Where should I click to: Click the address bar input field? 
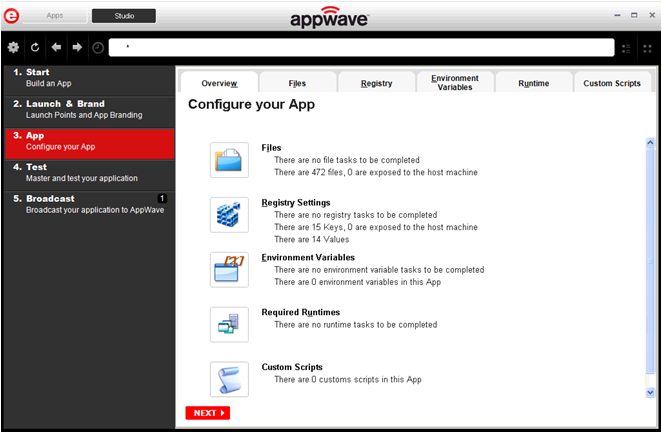click(x=361, y=47)
